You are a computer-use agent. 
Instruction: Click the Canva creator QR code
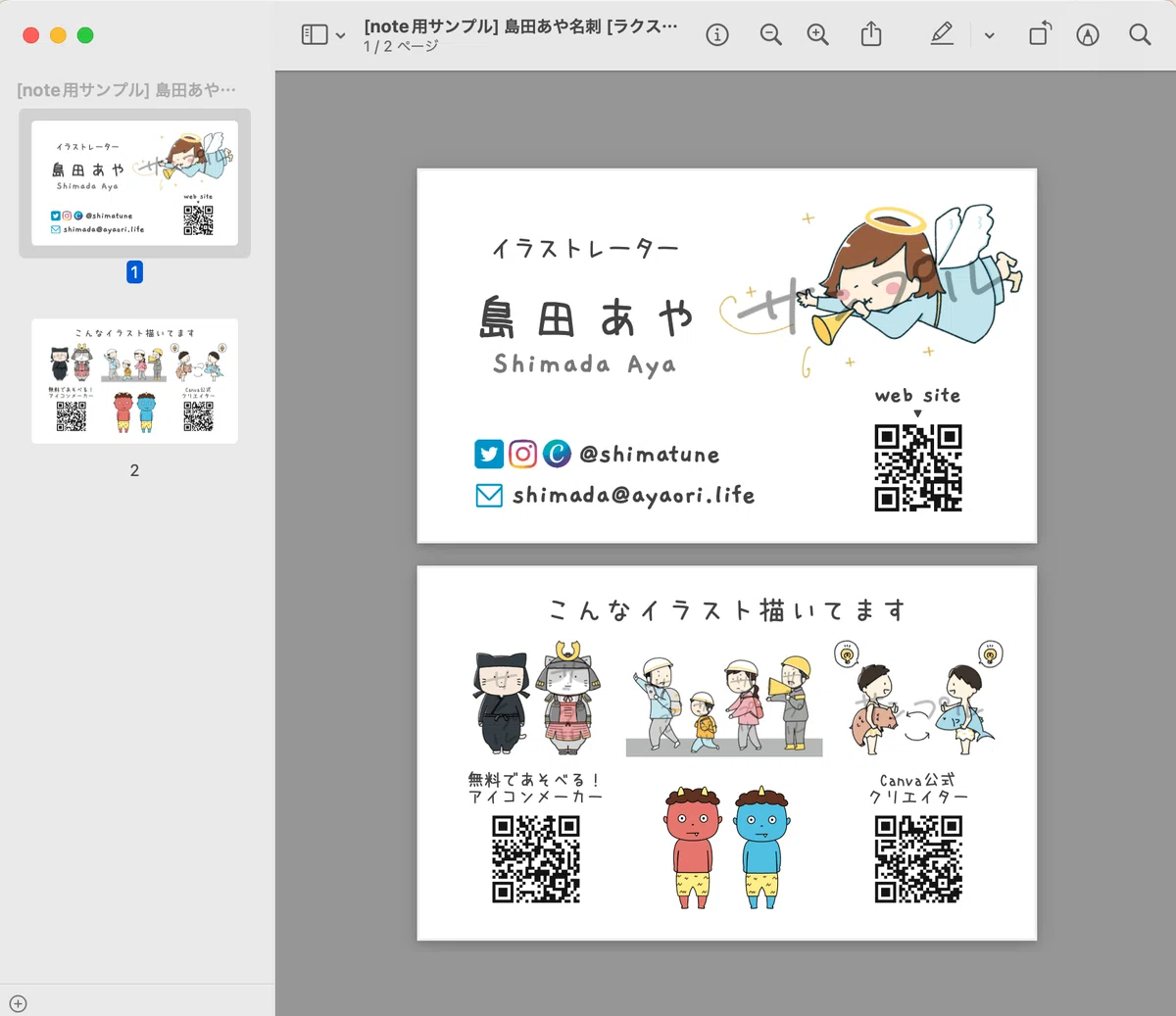click(918, 859)
